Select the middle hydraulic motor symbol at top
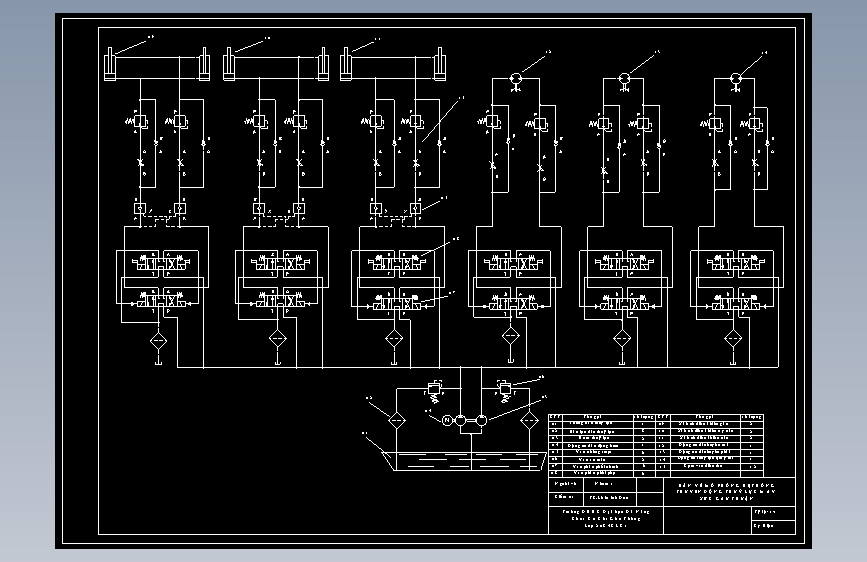This screenshot has height=562, width=867. click(x=624, y=79)
